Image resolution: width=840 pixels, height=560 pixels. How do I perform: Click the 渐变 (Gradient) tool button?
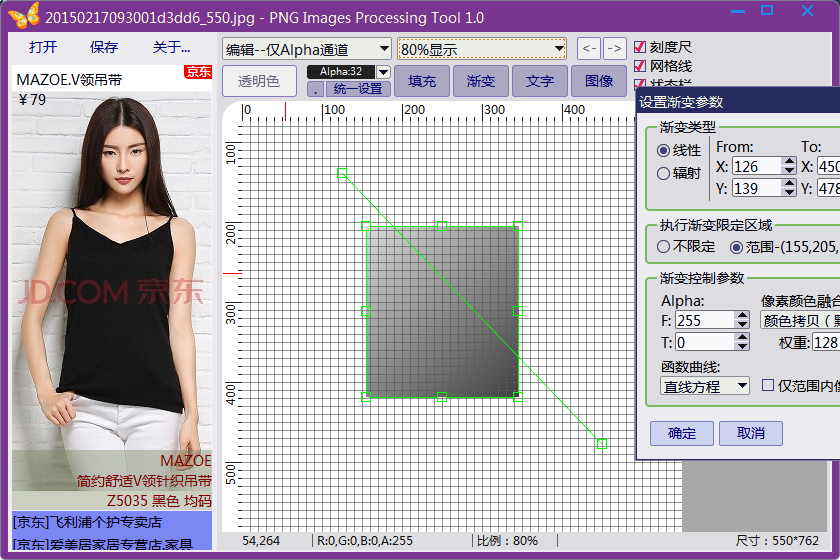481,81
